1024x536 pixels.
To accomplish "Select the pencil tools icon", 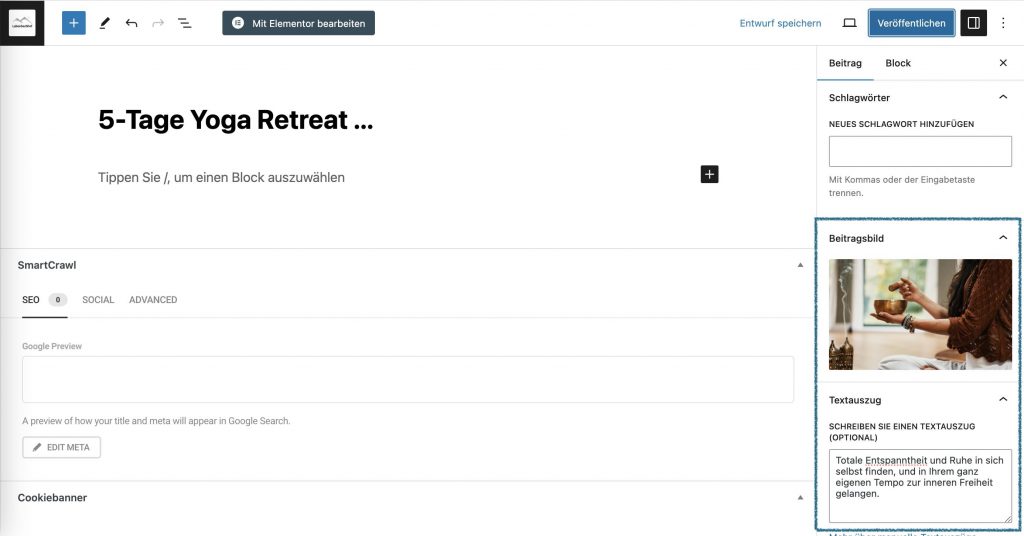I will (104, 23).
